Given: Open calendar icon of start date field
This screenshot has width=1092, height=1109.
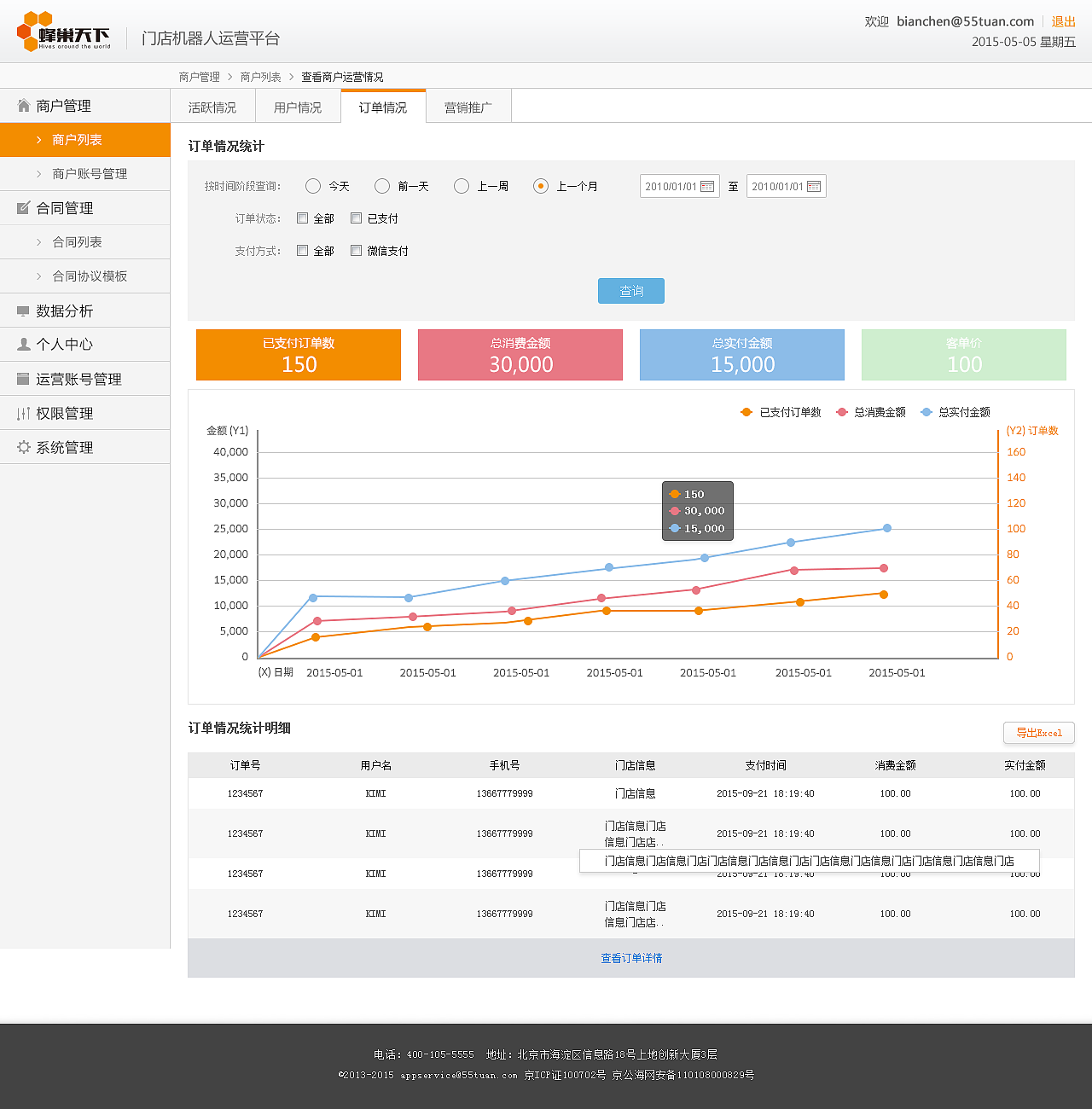Looking at the screenshot, I should 707,187.
